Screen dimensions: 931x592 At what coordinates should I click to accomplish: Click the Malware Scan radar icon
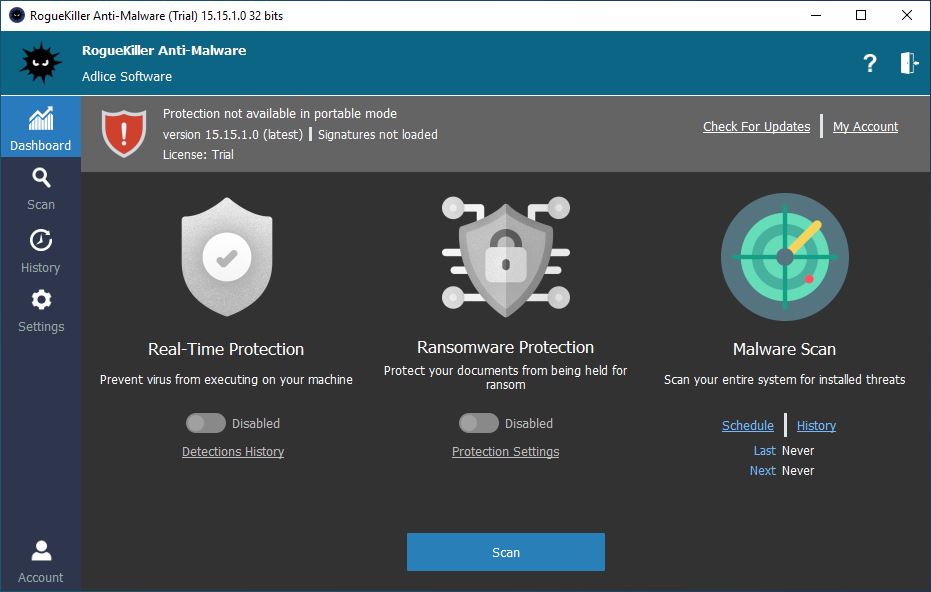784,257
